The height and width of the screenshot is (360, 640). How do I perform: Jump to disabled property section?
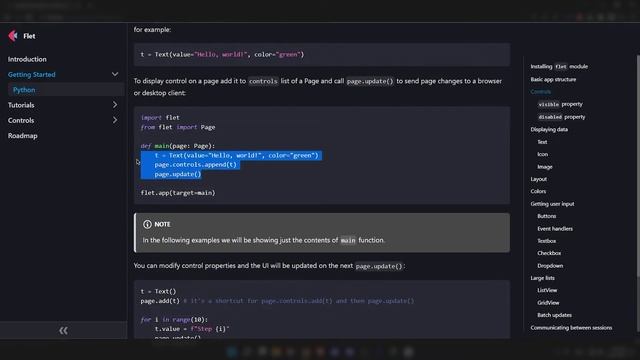[561, 117]
